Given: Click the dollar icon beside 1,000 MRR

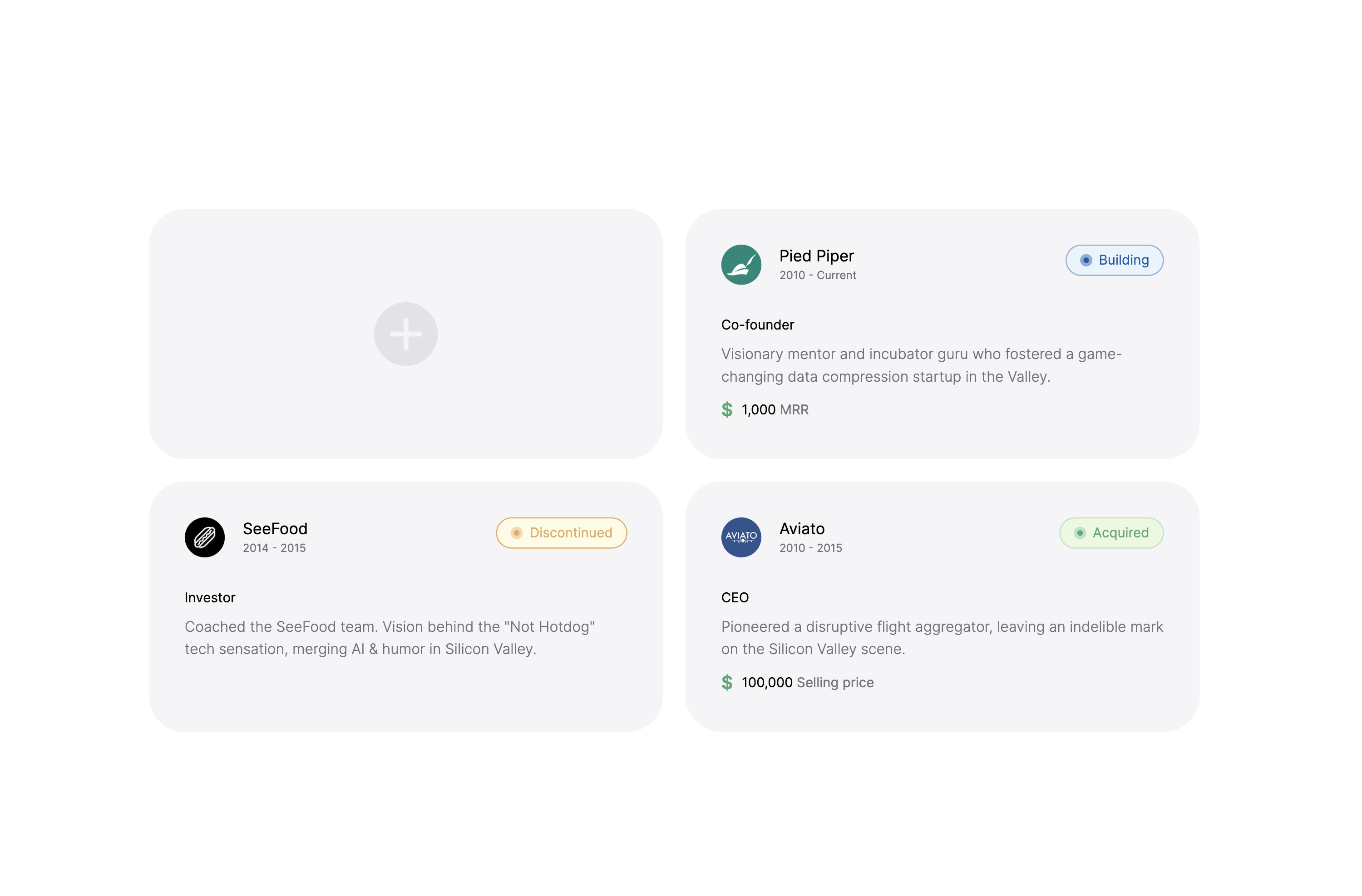Looking at the screenshot, I should pos(727,410).
